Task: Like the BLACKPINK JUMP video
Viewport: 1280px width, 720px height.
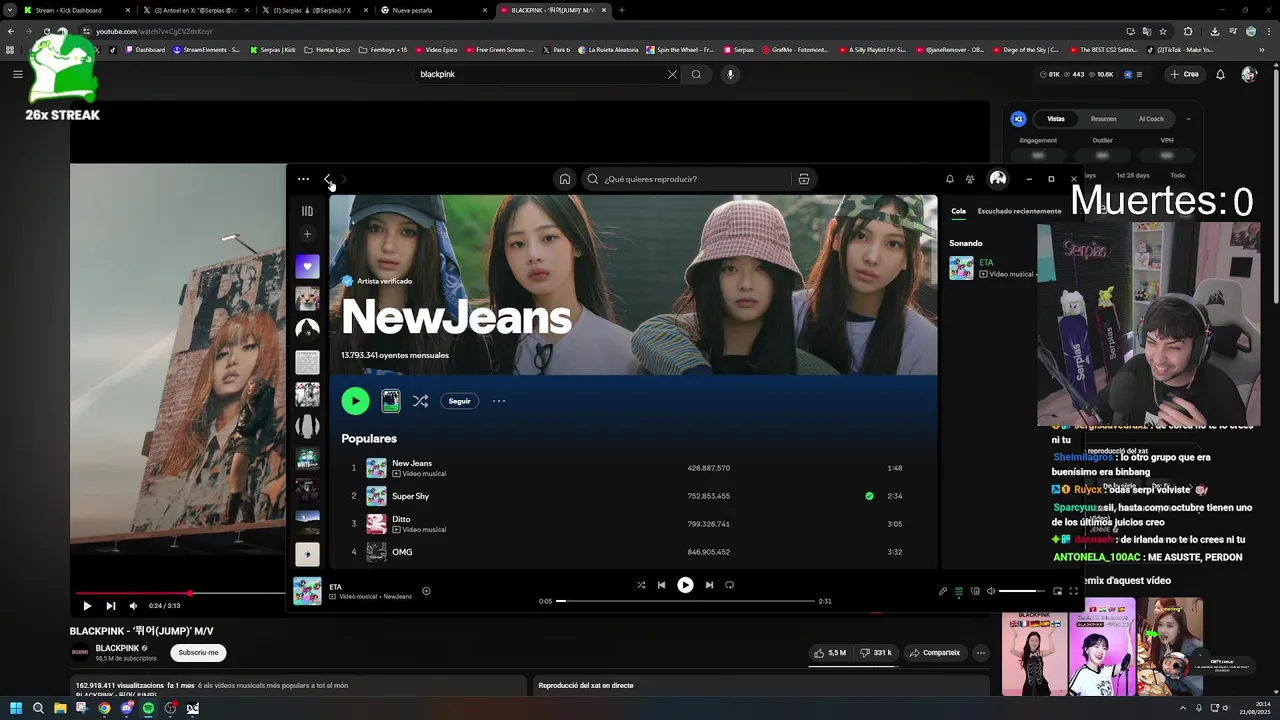Action: tap(830, 653)
